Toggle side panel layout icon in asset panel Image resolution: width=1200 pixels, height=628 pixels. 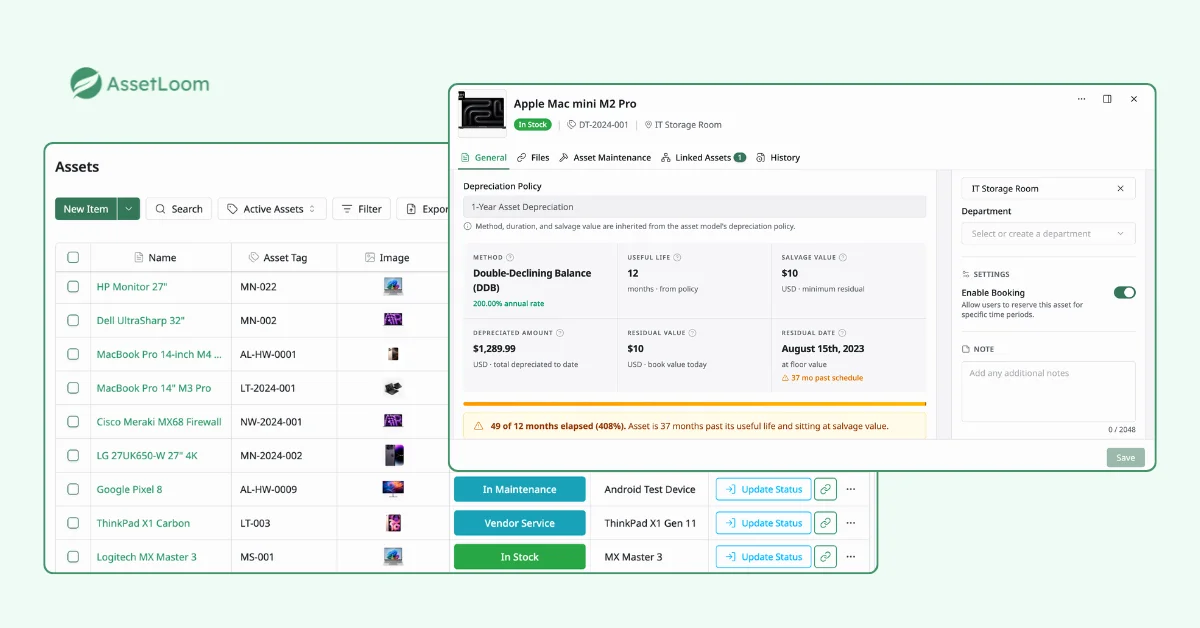(x=1107, y=99)
